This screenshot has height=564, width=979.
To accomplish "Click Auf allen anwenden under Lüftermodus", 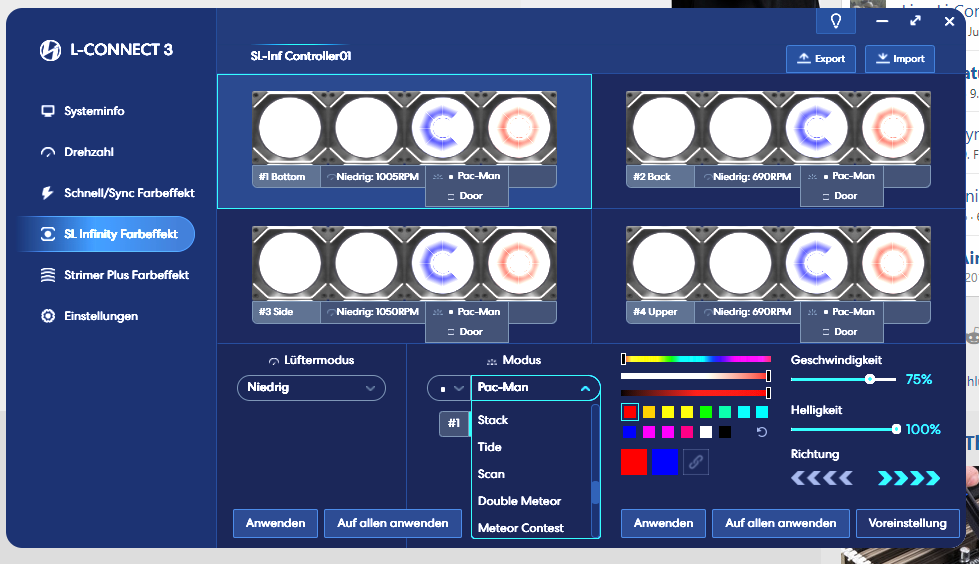I will point(393,523).
